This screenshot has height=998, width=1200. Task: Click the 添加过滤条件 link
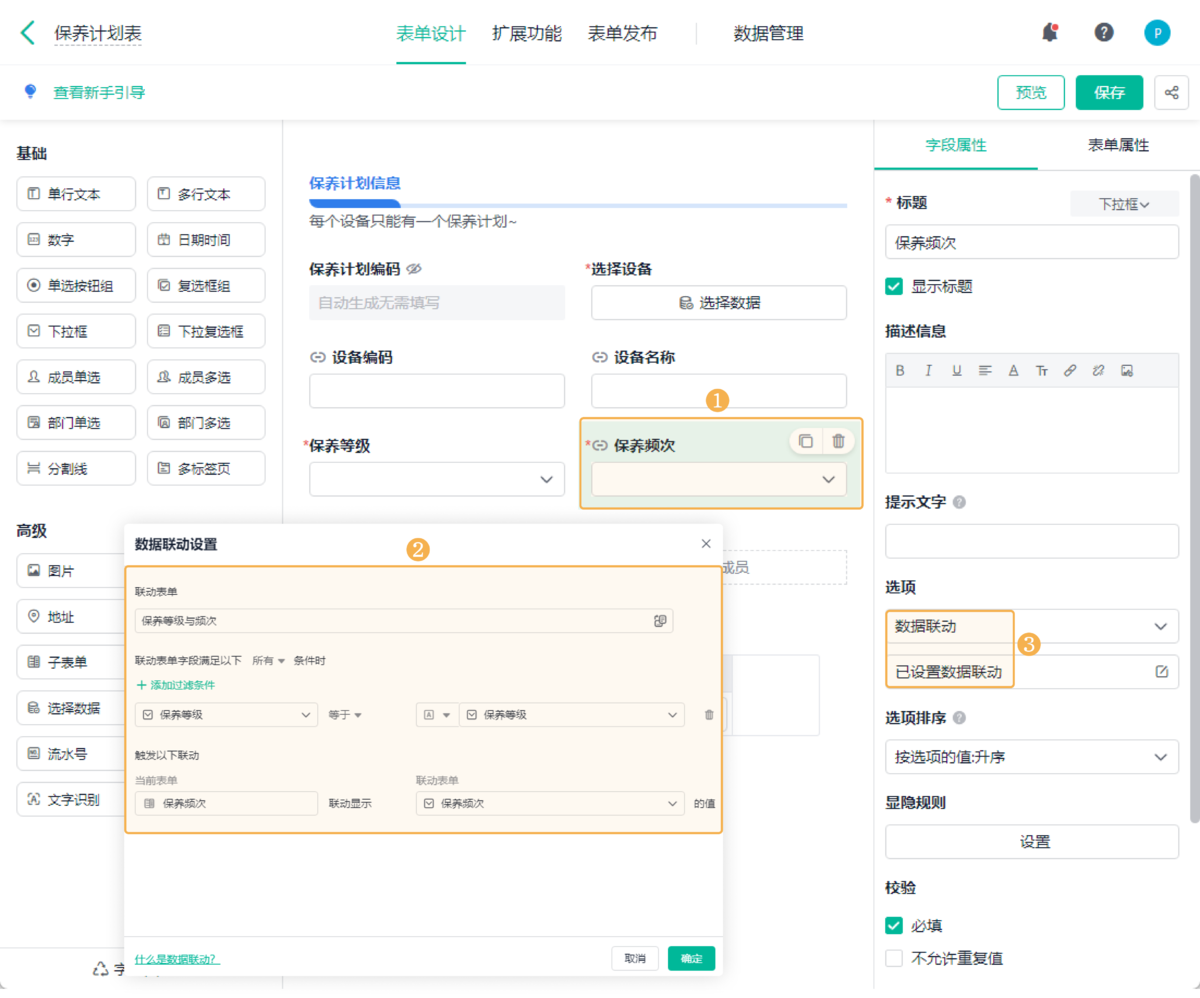(x=175, y=685)
